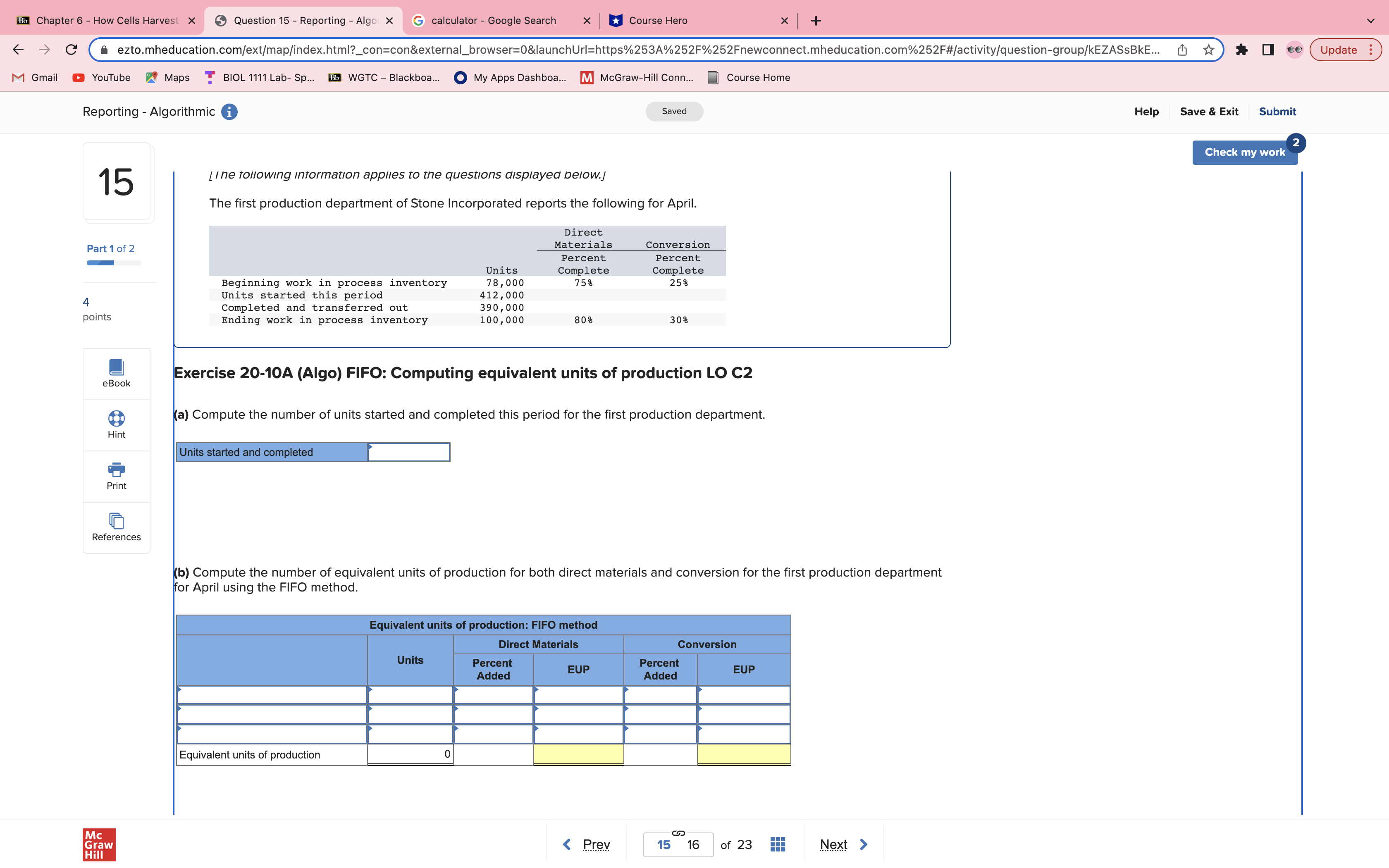Expand the first row label dropdown in EUP table
Image resolution: width=1389 pixels, height=868 pixels.
pyautogui.click(x=272, y=695)
